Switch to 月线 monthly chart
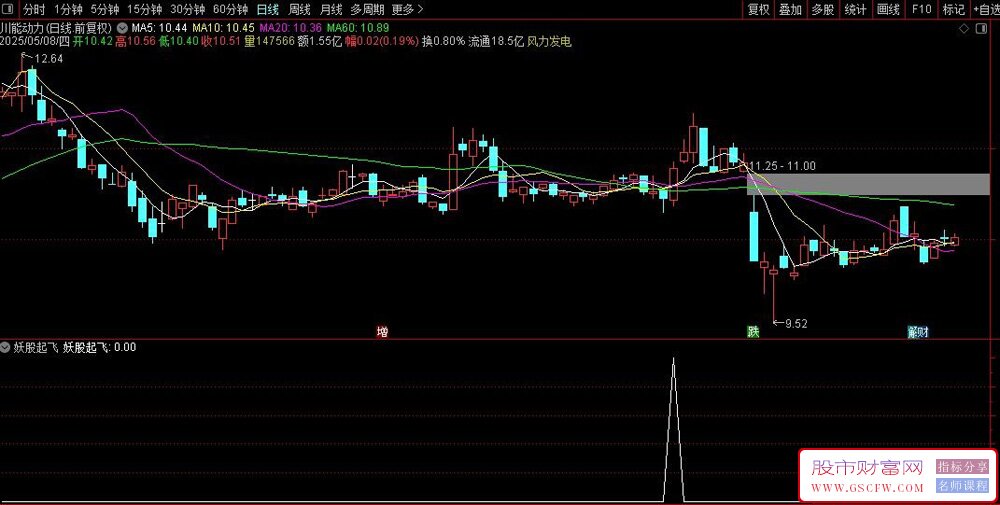The image size is (1000, 505). (x=330, y=9)
